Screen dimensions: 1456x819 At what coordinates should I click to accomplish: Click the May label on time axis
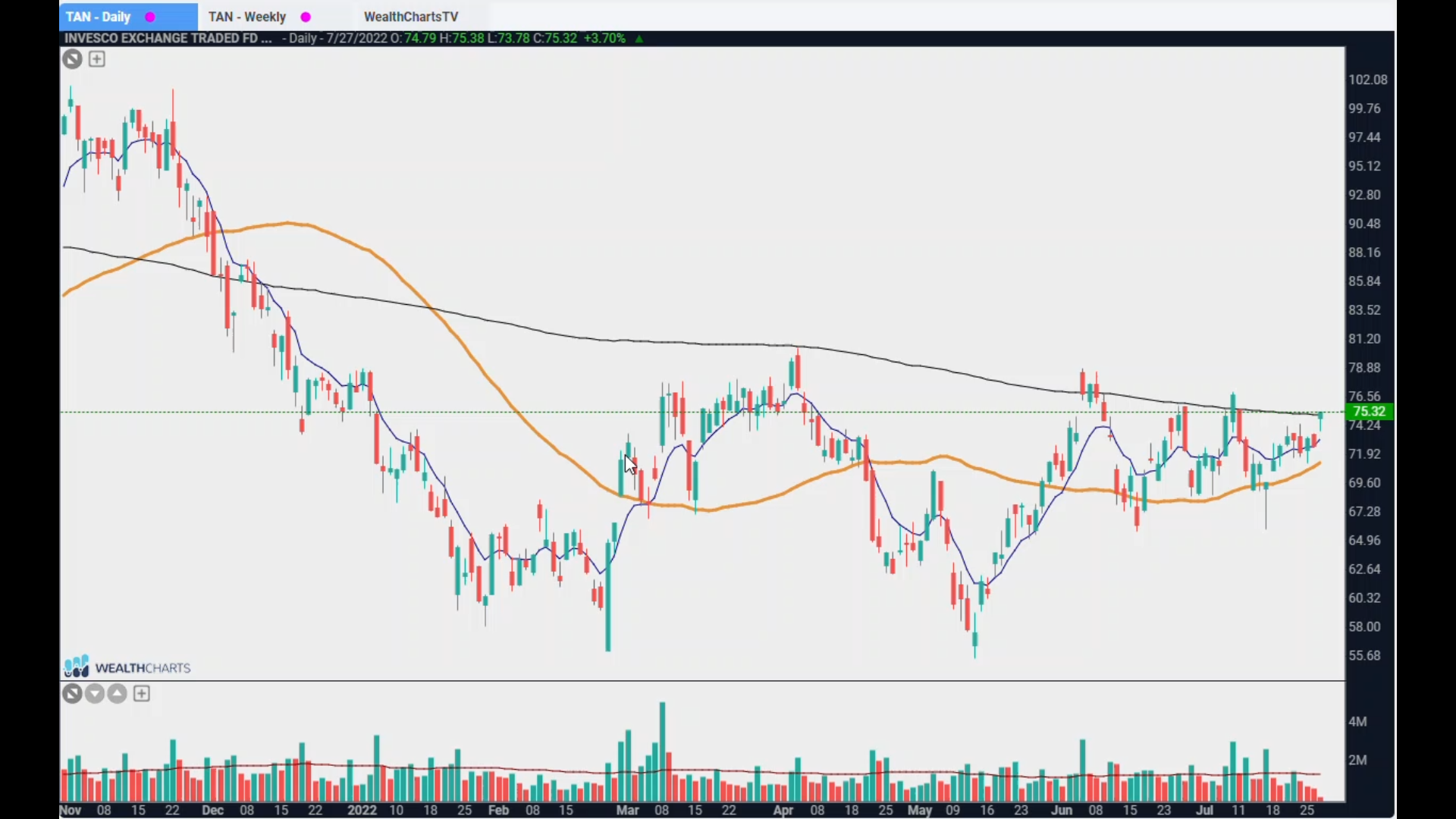(920, 811)
